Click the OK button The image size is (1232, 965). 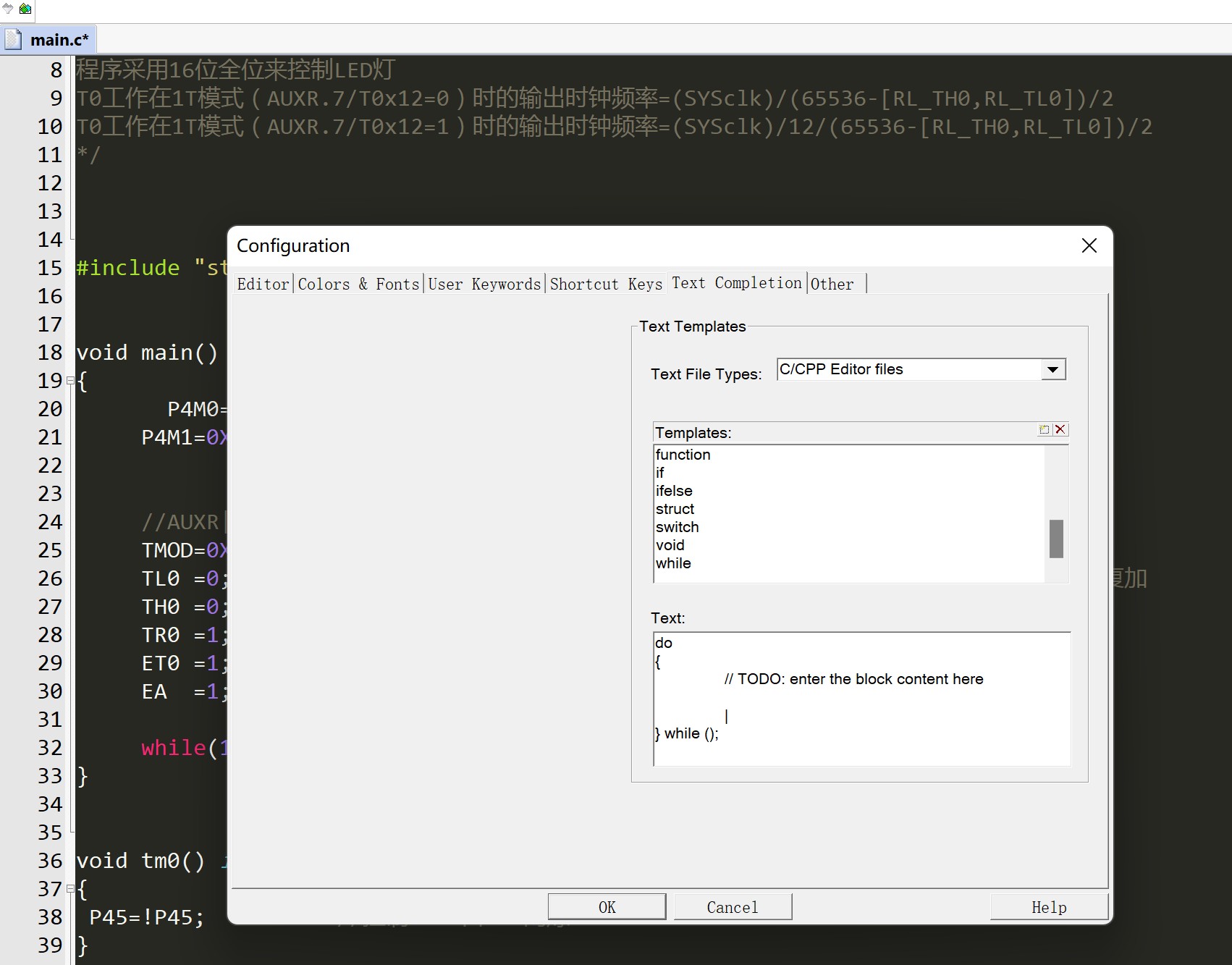click(x=607, y=907)
